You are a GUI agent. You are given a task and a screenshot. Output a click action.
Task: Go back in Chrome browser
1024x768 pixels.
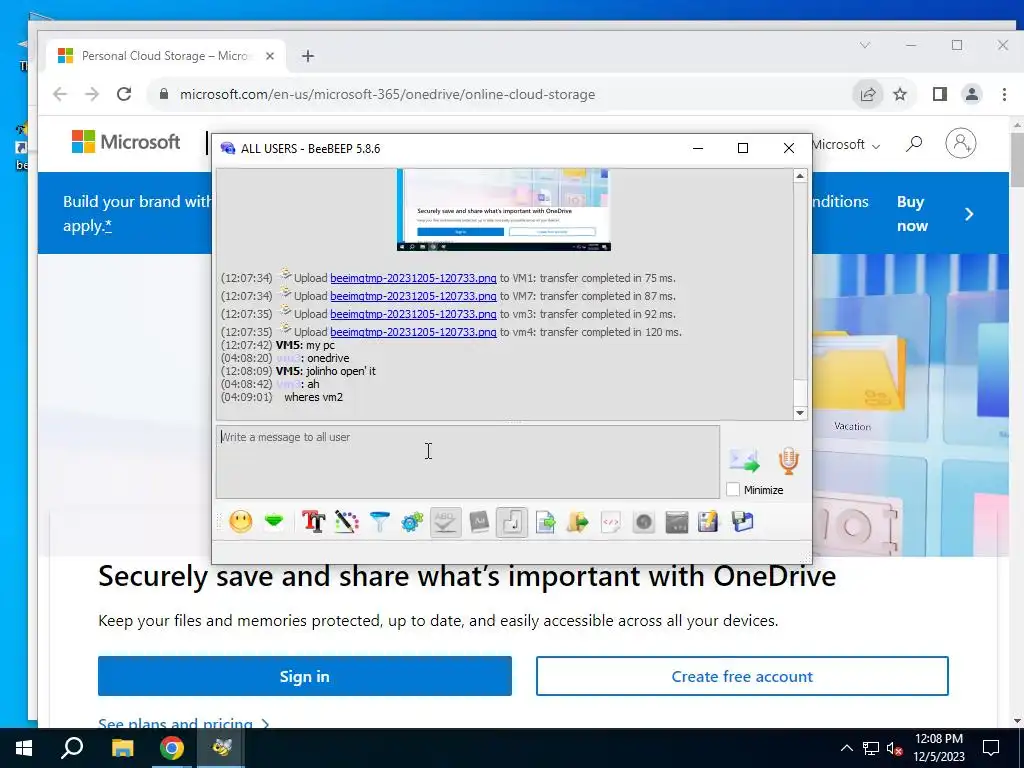[60, 94]
